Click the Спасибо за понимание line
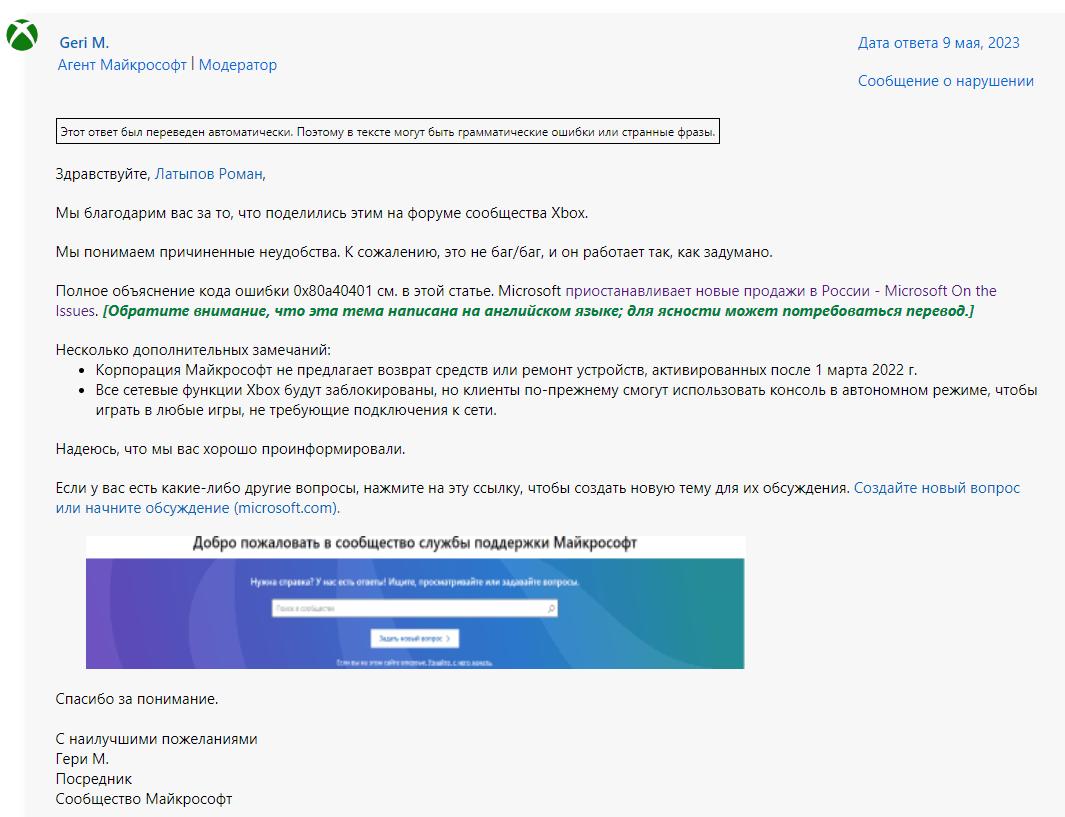Screen dimensions: 1065x817 tap(137, 698)
